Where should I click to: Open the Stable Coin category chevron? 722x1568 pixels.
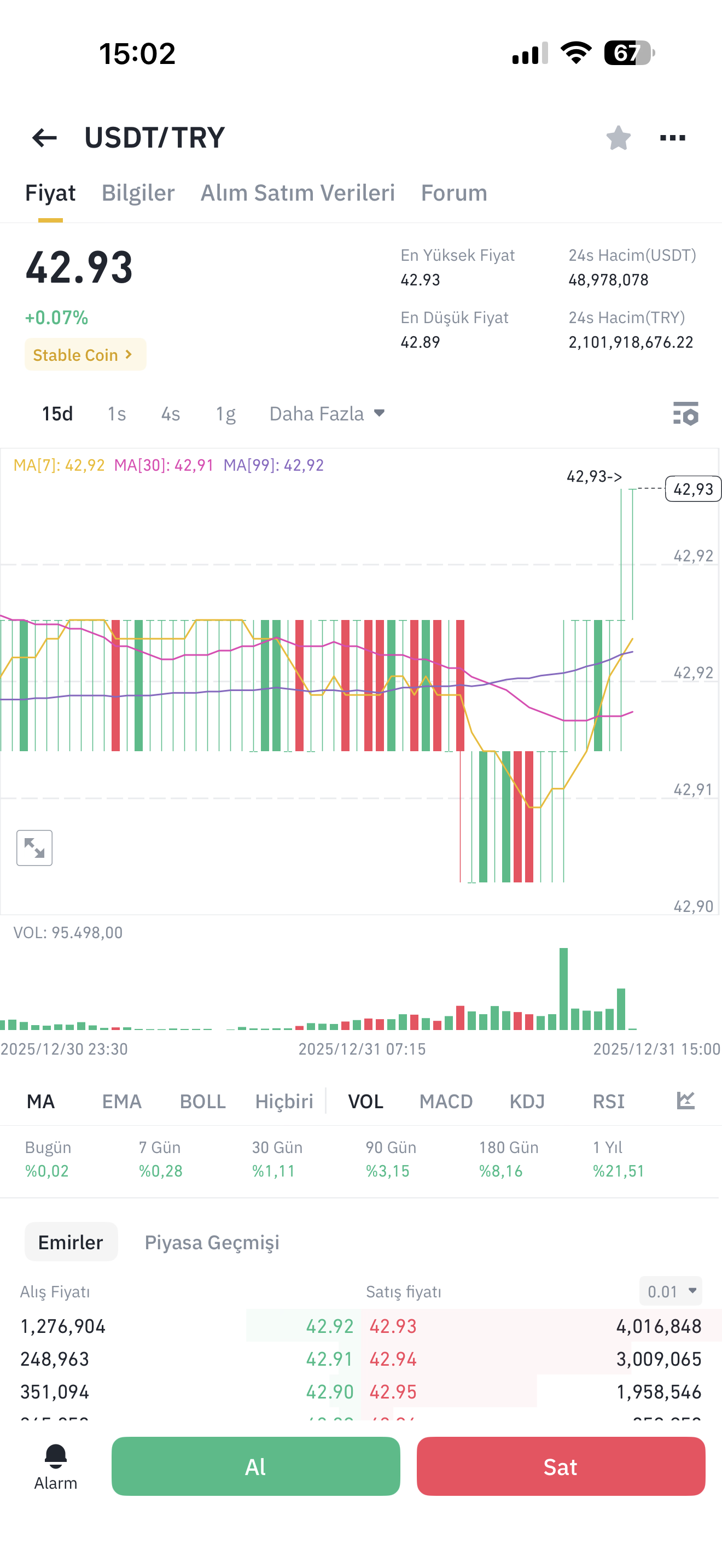coord(85,354)
